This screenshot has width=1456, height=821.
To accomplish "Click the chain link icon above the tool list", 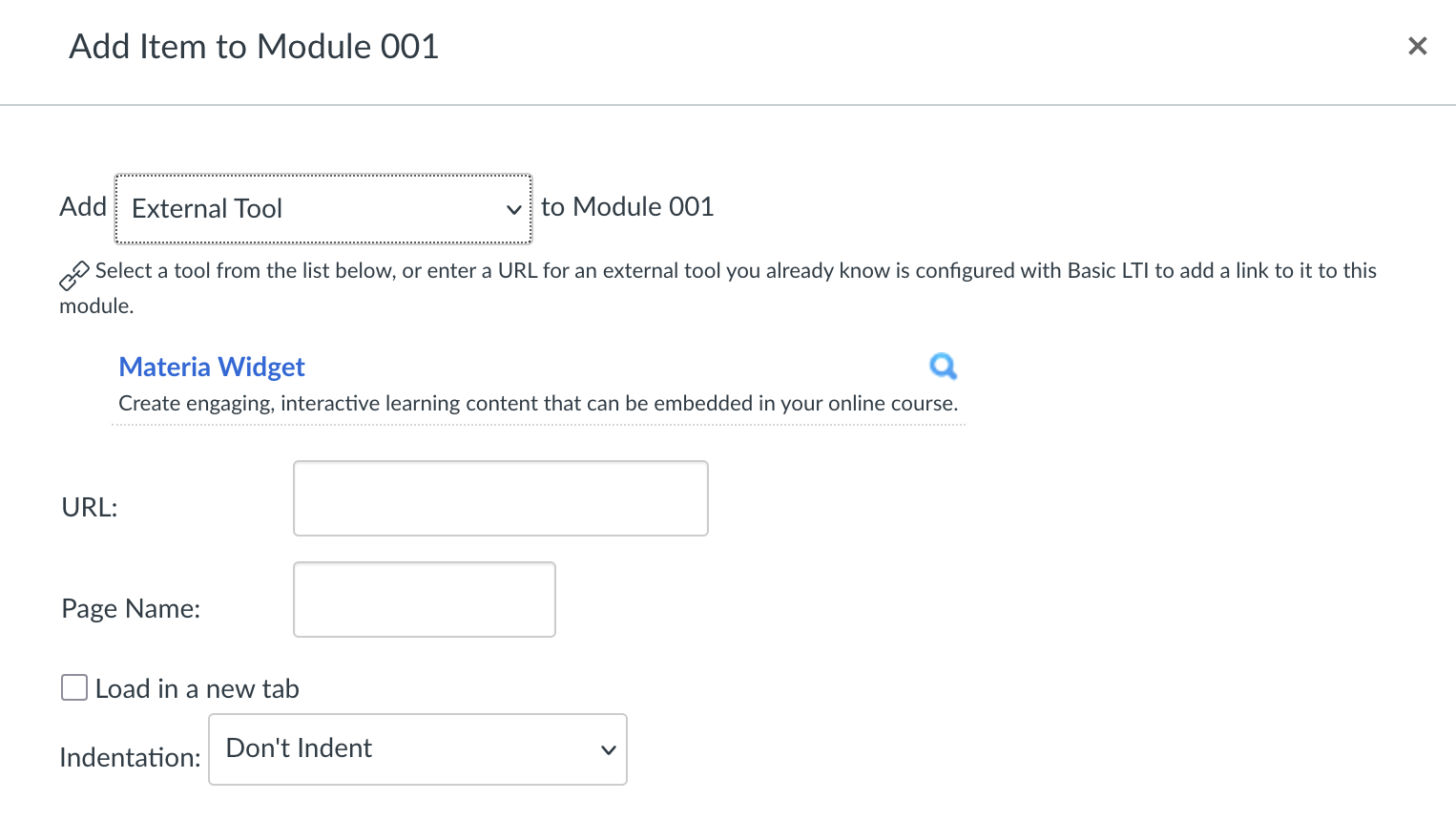I will coord(73,275).
